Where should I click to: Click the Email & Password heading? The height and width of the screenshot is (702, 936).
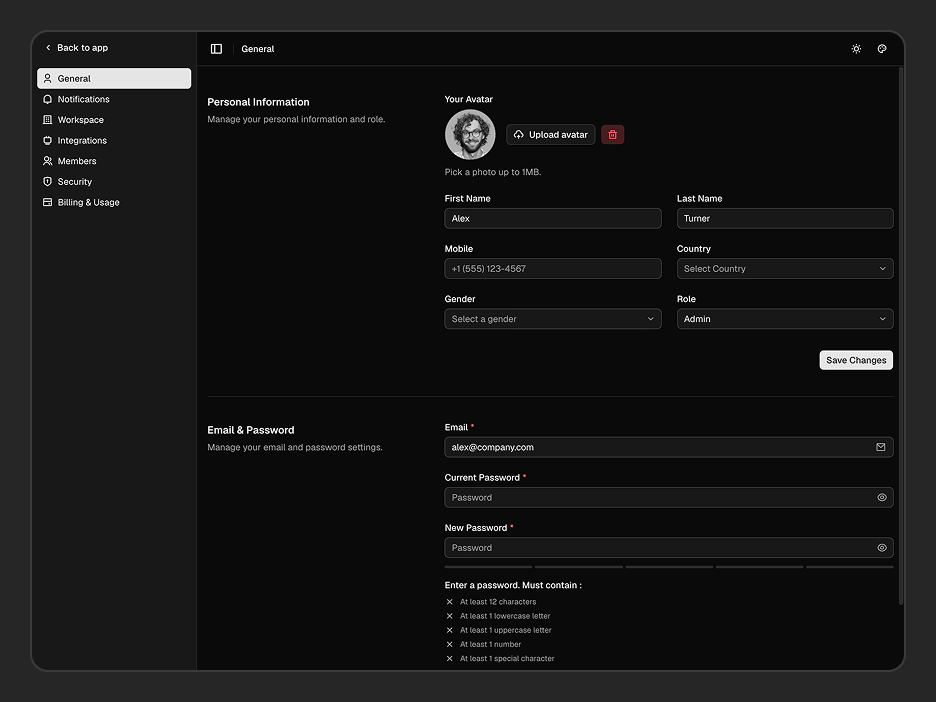click(x=251, y=430)
